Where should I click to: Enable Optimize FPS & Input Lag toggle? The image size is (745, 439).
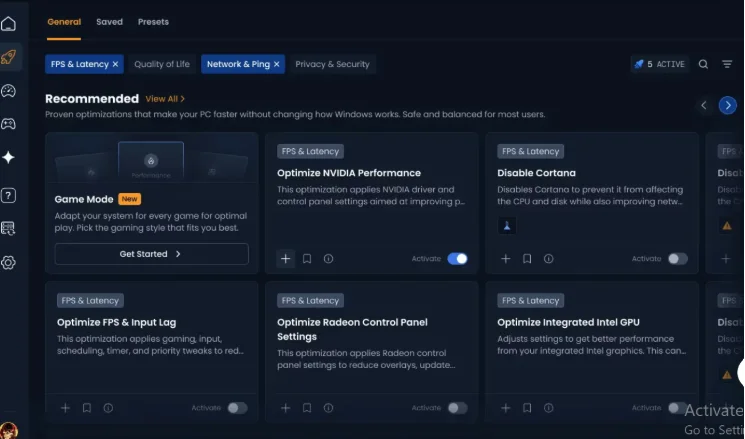[x=237, y=408]
